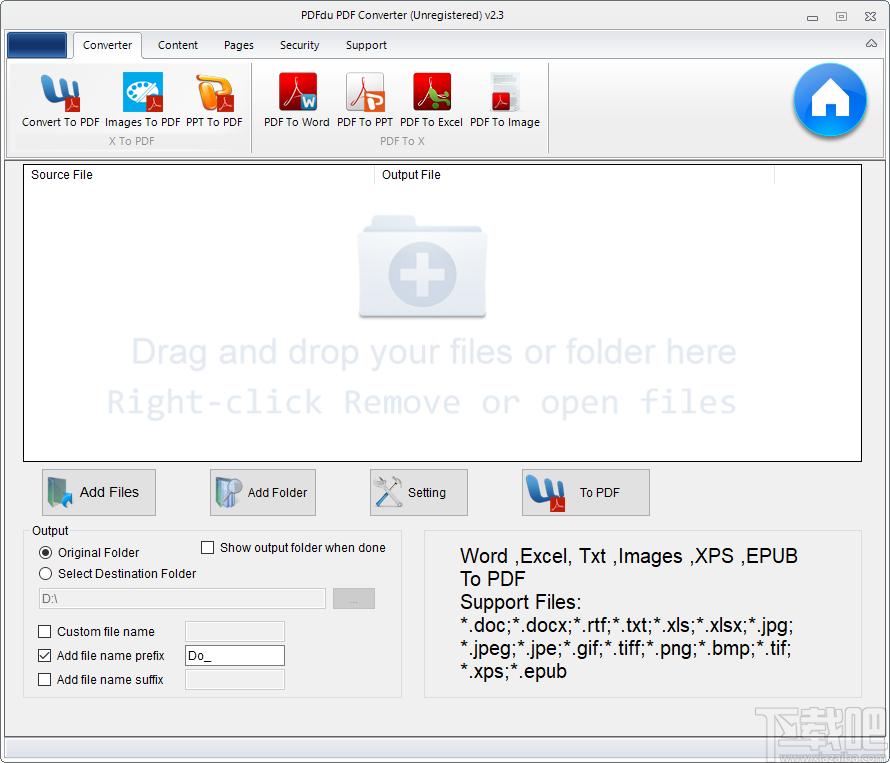Minimize the PDFdu PDF Converter window
The height and width of the screenshot is (763, 890).
812,17
